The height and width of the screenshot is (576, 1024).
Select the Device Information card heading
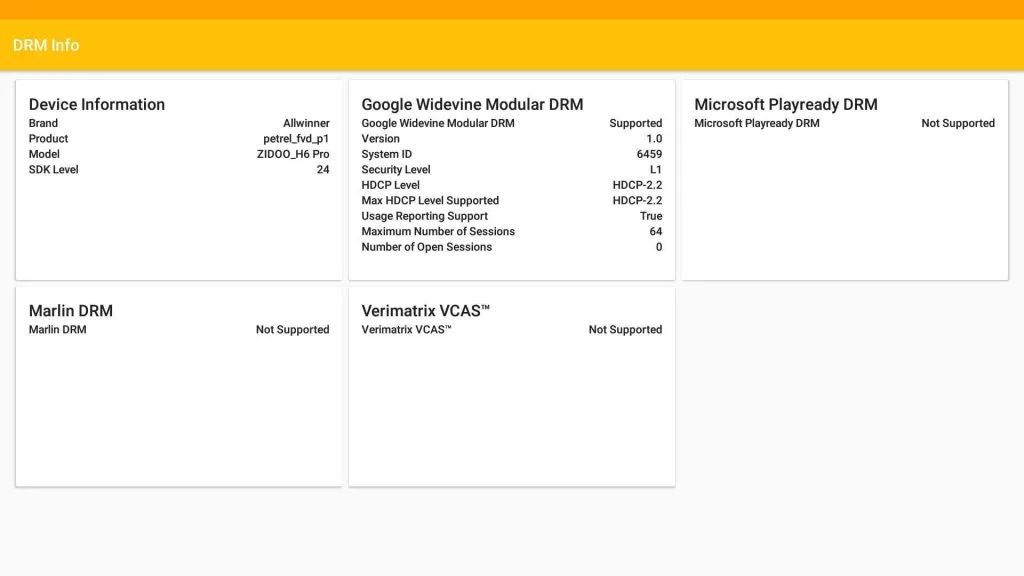point(97,104)
